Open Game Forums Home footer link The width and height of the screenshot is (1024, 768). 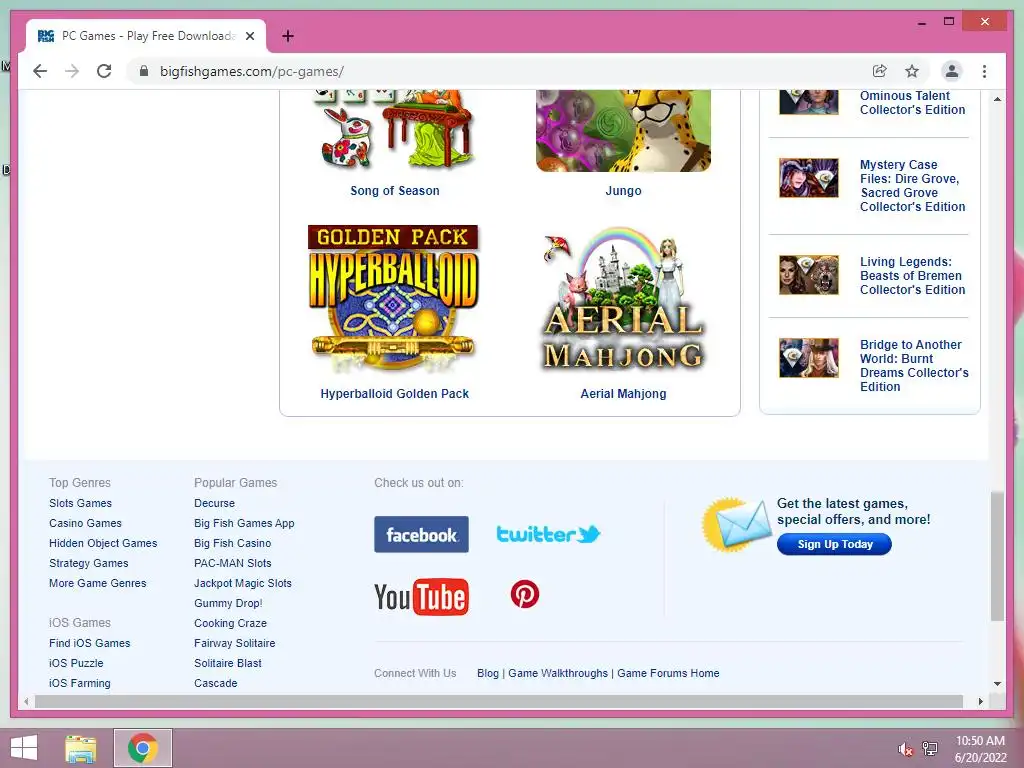coord(668,673)
